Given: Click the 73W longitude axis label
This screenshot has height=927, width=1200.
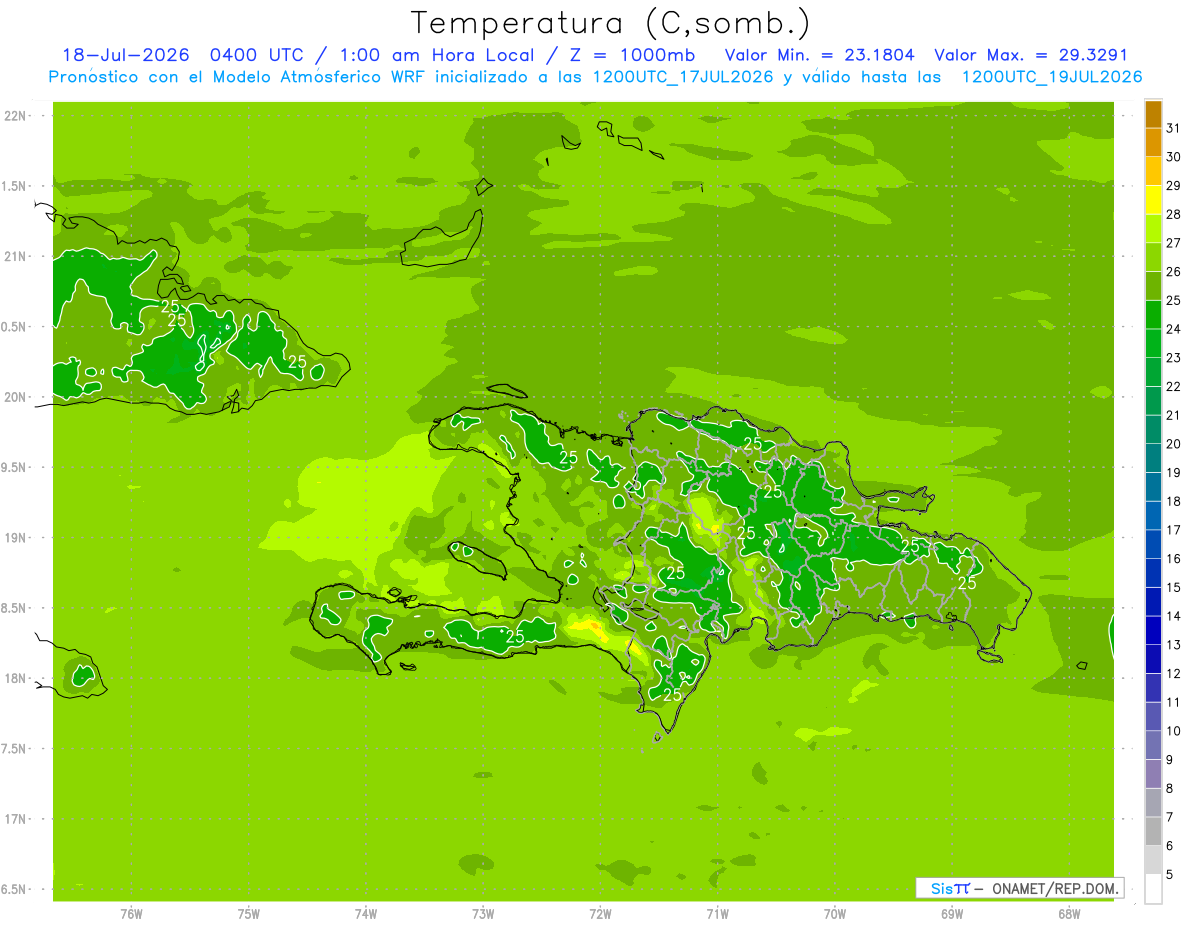Looking at the screenshot, I should [483, 913].
